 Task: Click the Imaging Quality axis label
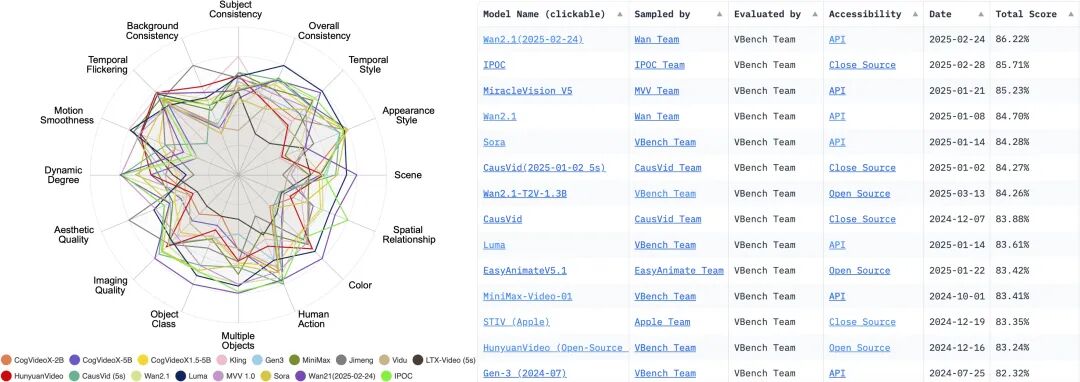[110, 286]
